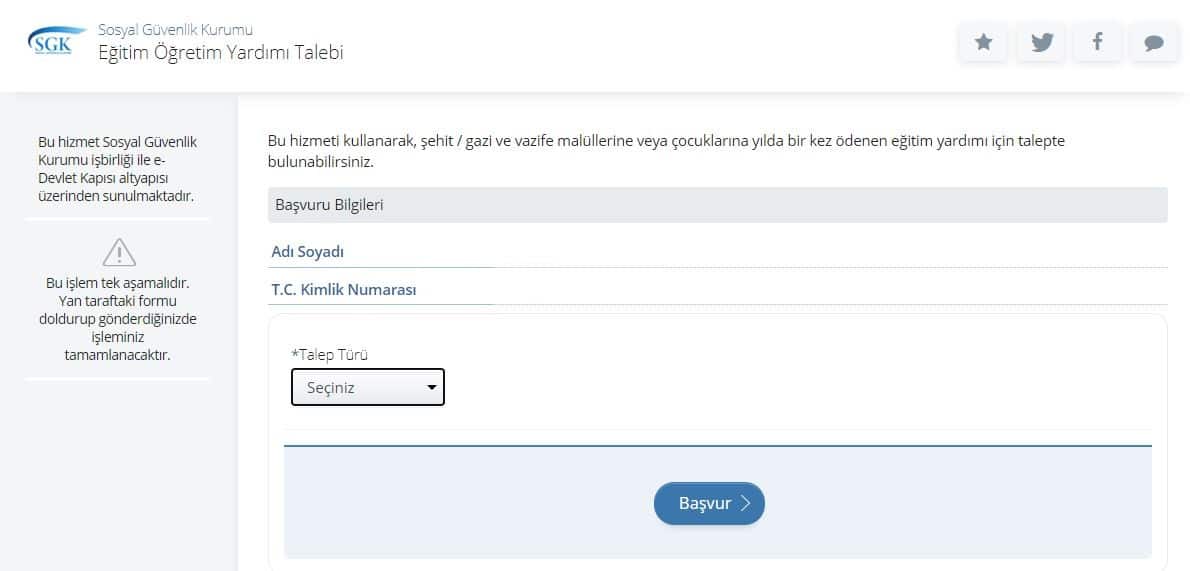Click the Eğitim Öğretim Yardımı Talebi title

tap(220, 53)
